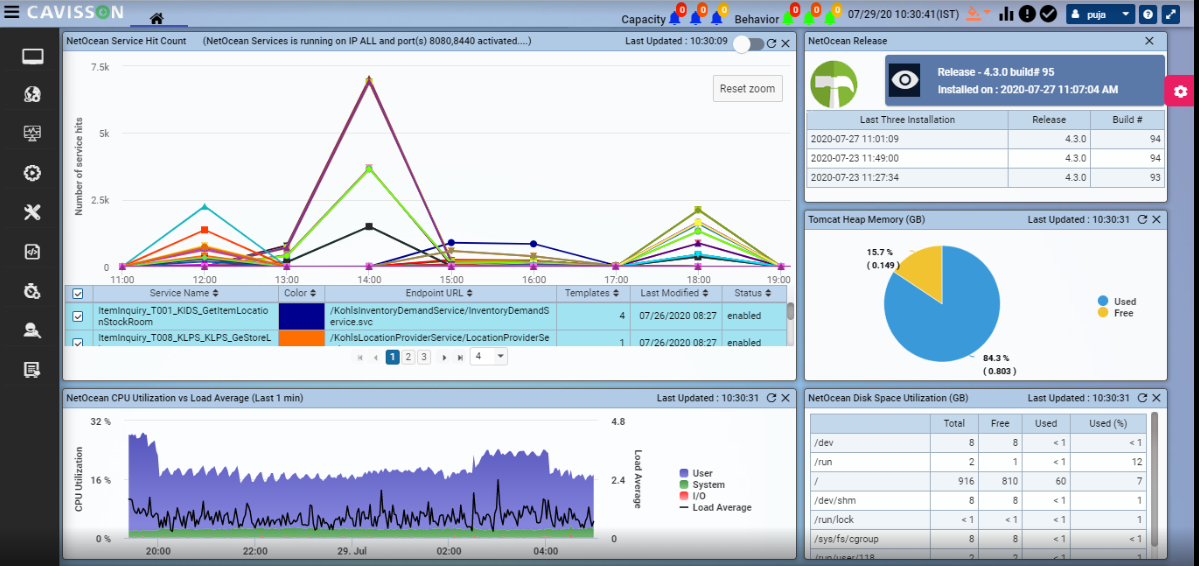Refresh the NetOcean Service Hit Count panel
This screenshot has height=566, width=1199.
tap(772, 44)
